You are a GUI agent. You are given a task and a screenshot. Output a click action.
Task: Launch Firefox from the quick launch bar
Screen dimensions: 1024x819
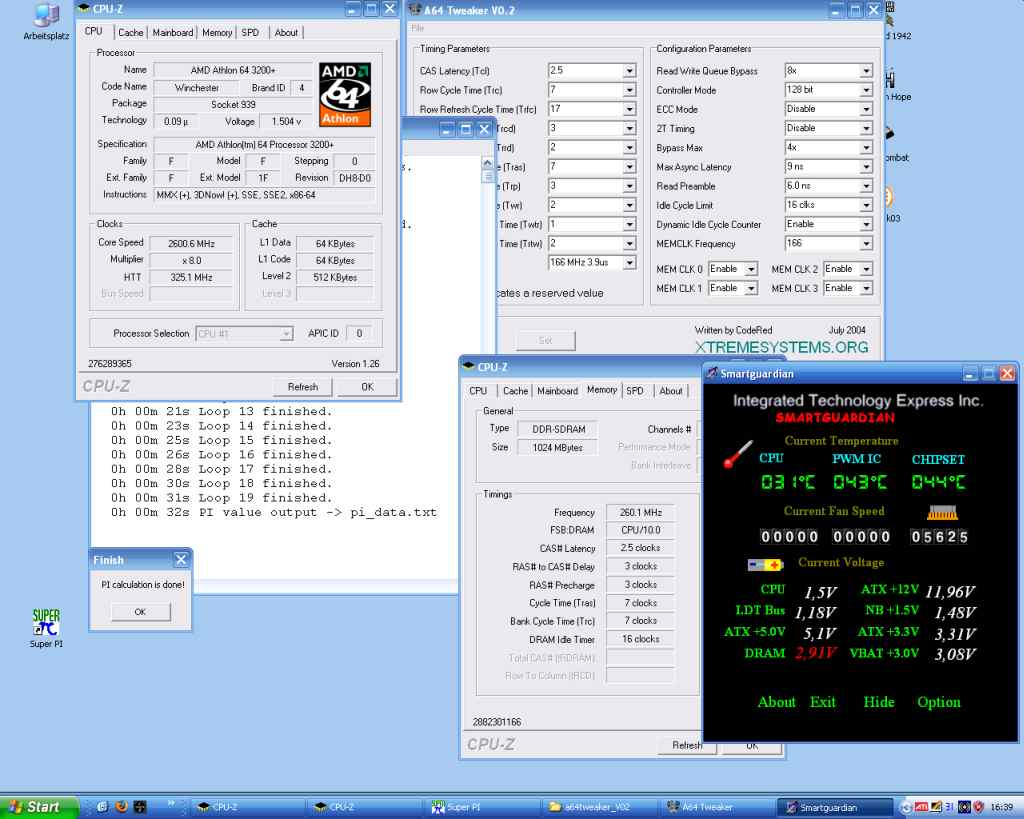pyautogui.click(x=121, y=807)
